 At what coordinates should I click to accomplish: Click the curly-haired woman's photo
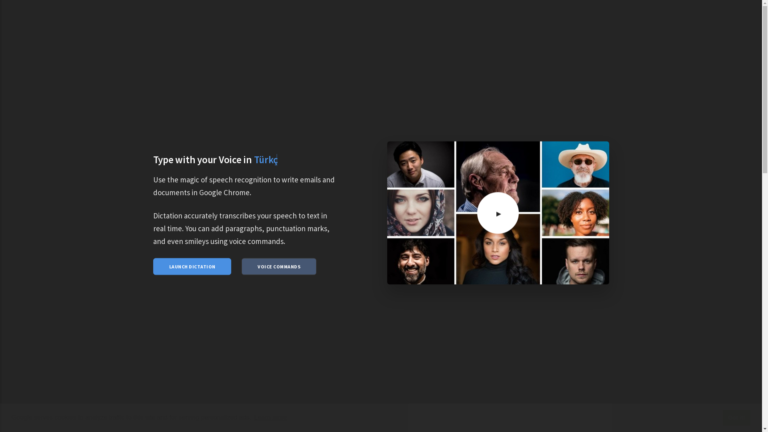tap(575, 213)
